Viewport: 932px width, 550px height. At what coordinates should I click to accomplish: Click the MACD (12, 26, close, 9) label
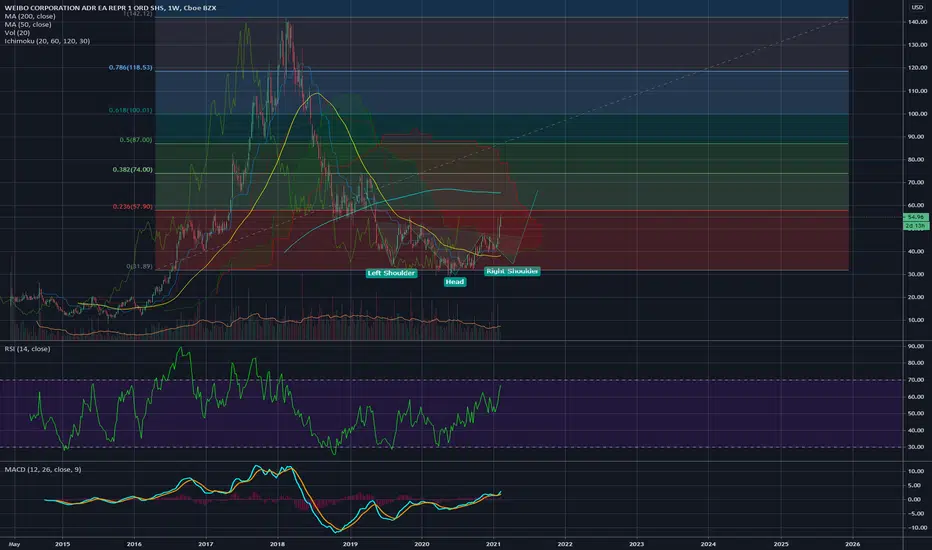click(43, 470)
